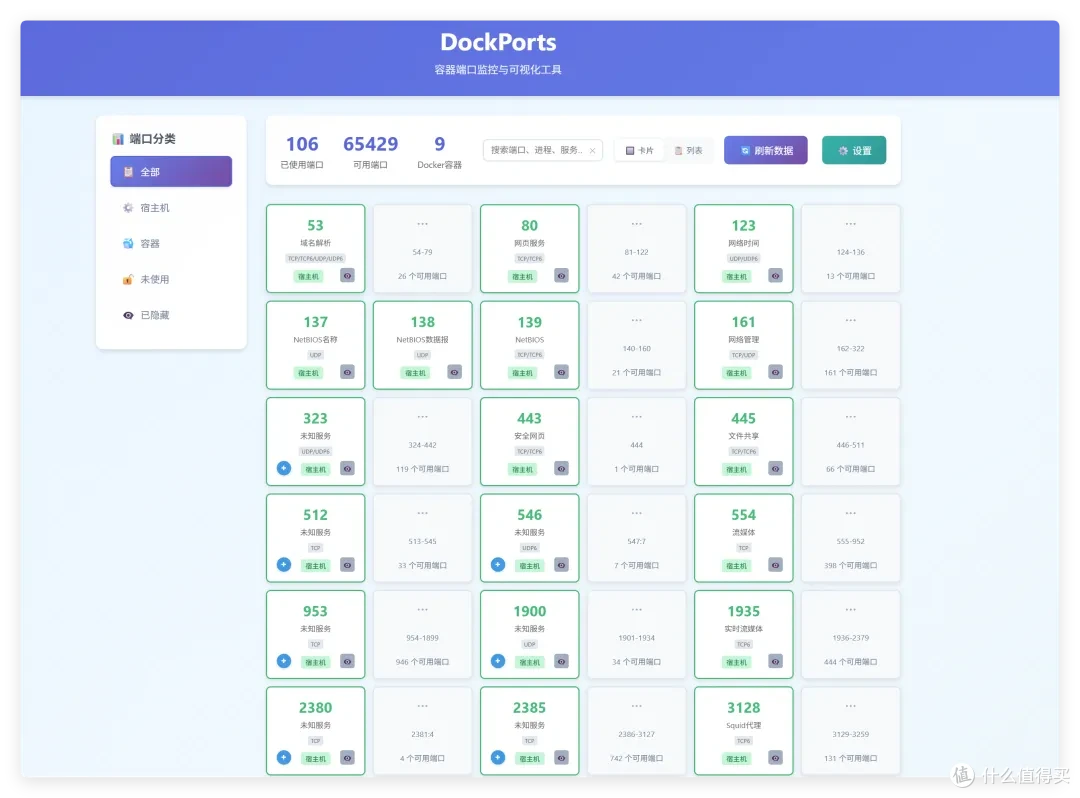Image resolution: width=1080 pixels, height=798 pixels.
Task: Expand the 81-122 available ports range
Action: coord(636,249)
